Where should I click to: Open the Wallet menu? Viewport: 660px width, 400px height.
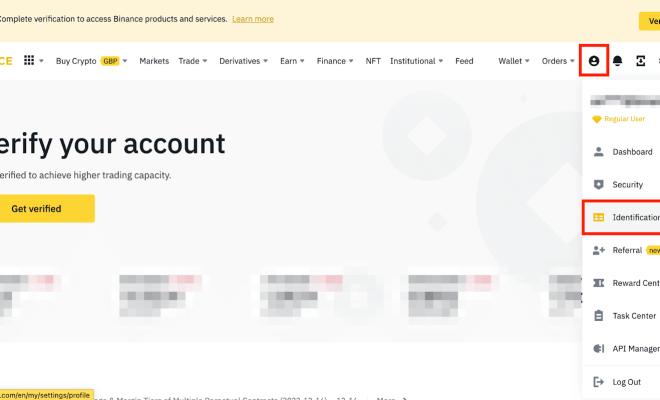click(x=510, y=61)
